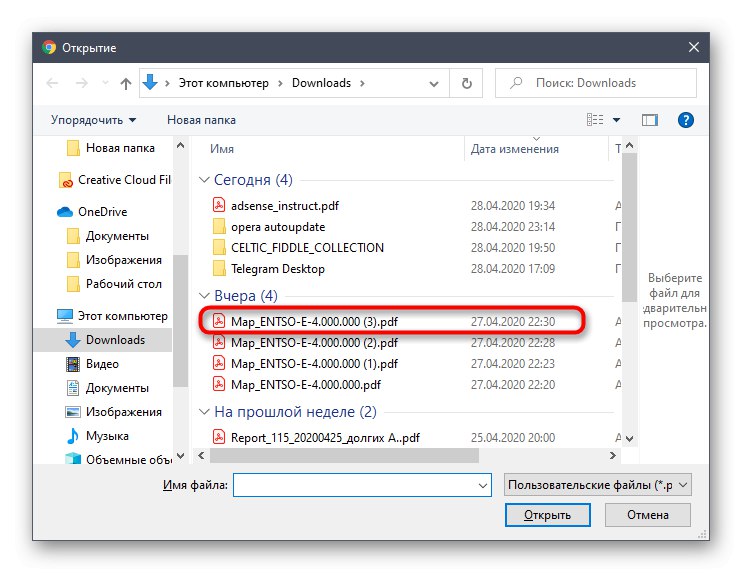The width and height of the screenshot is (742, 573).
Task: Click the Forward navigation arrow
Action: (81, 83)
